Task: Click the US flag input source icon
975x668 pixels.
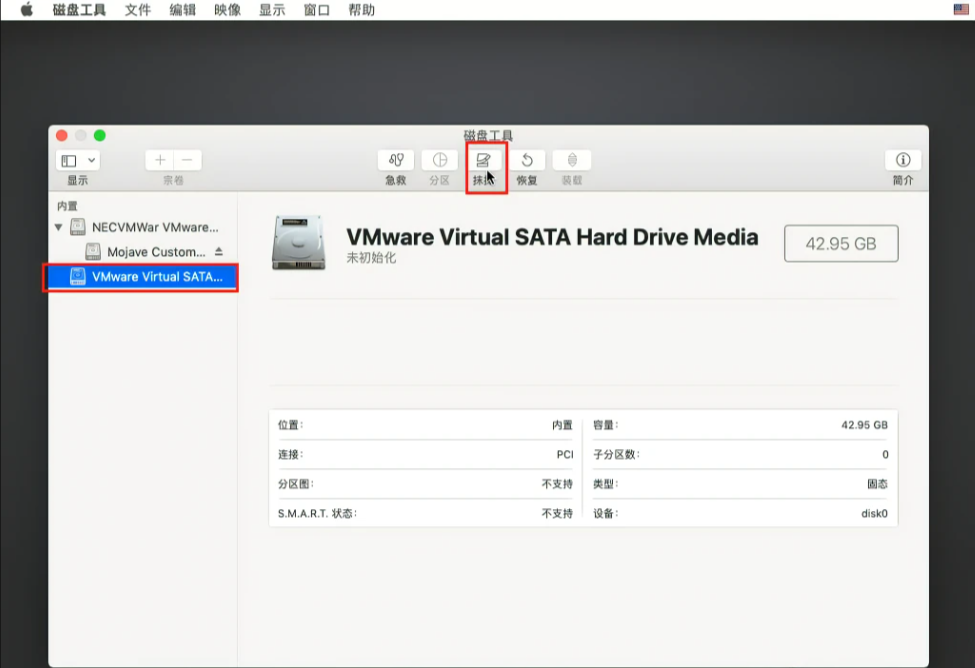Action: [961, 9]
